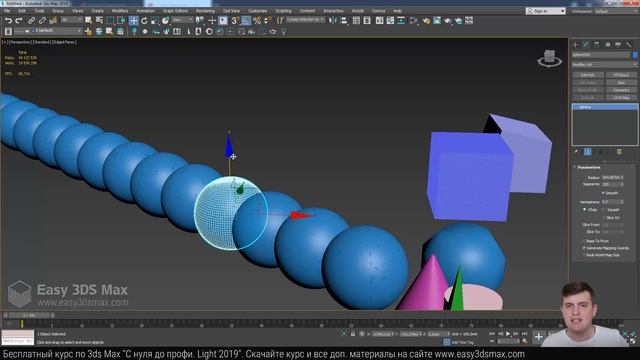Image resolution: width=640 pixels, height=360 pixels.
Task: Open the Help menu
Action: click(x=398, y=11)
